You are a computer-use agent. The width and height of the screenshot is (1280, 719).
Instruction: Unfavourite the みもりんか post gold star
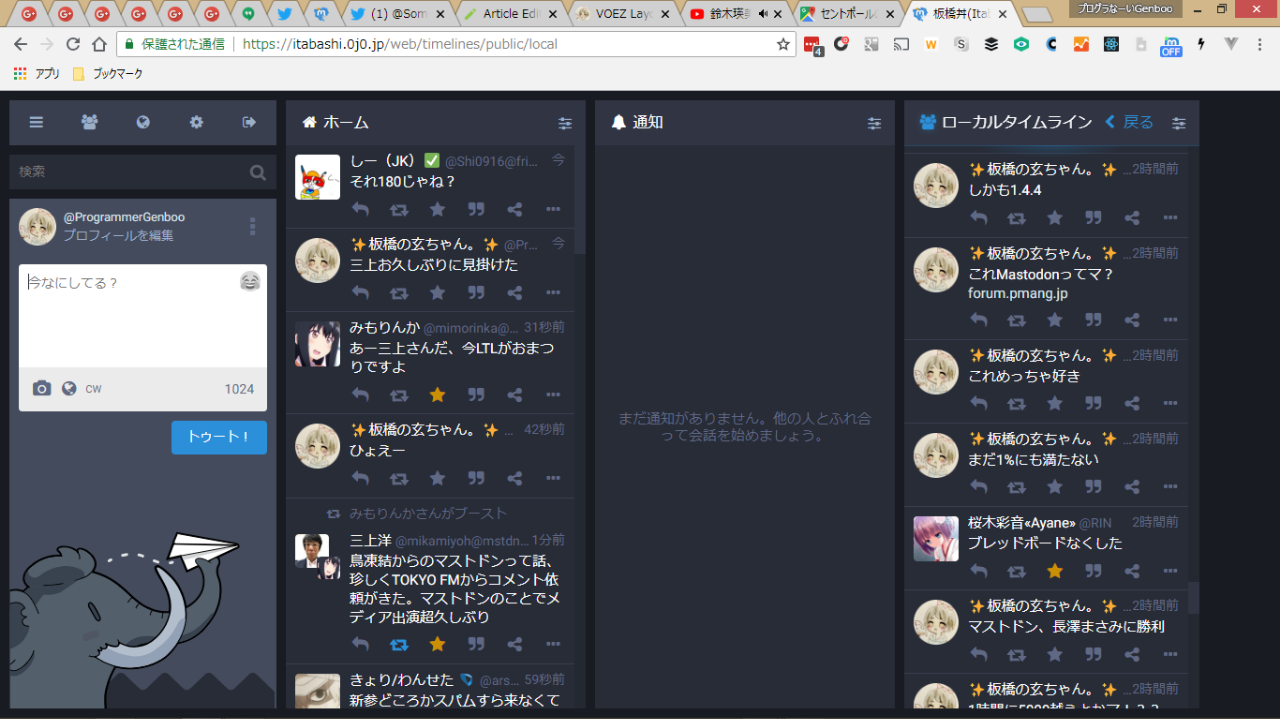coord(437,395)
